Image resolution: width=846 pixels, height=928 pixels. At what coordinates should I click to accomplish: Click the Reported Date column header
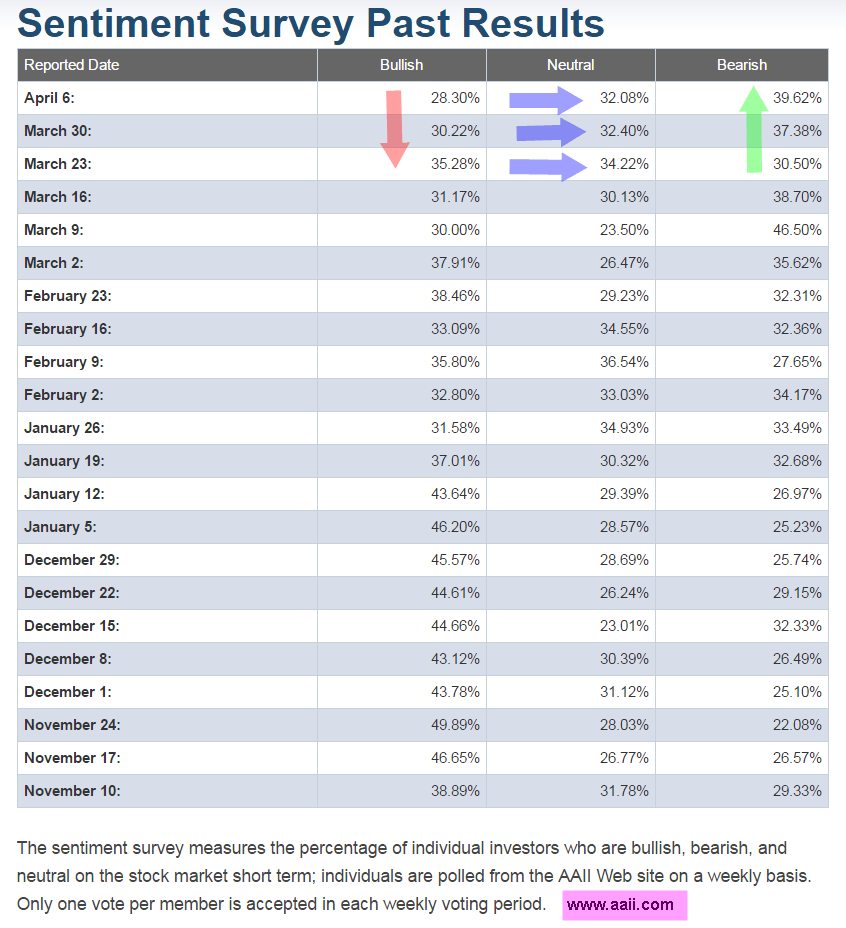(x=72, y=65)
